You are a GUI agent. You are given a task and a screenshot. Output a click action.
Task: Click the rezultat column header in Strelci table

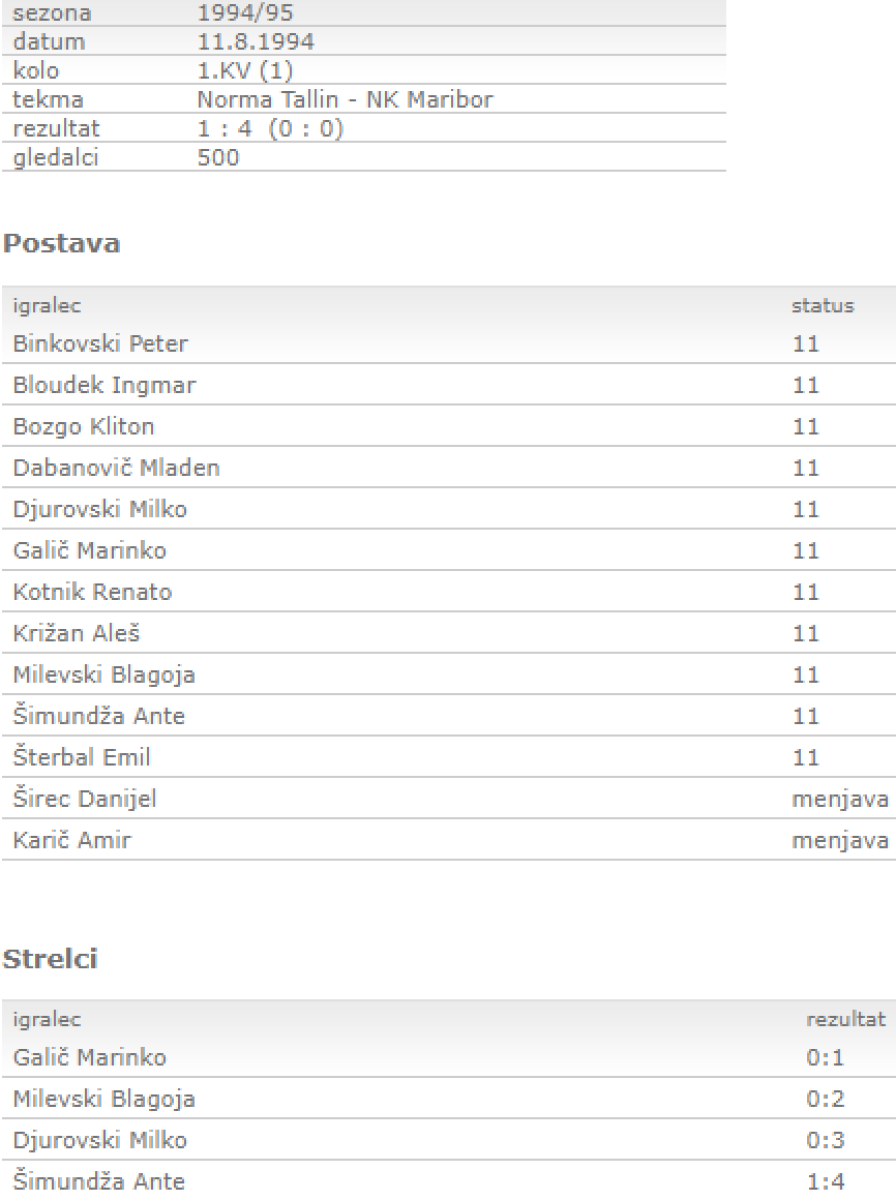(845, 1019)
